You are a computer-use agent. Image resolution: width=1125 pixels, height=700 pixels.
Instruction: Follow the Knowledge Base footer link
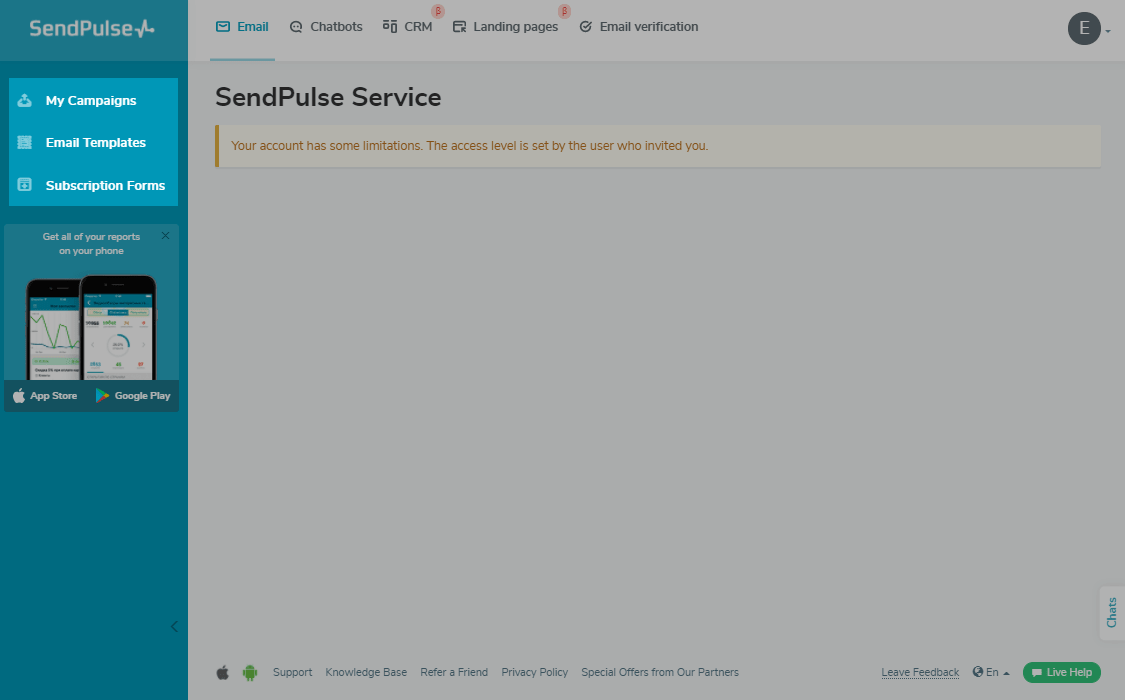[366, 673]
